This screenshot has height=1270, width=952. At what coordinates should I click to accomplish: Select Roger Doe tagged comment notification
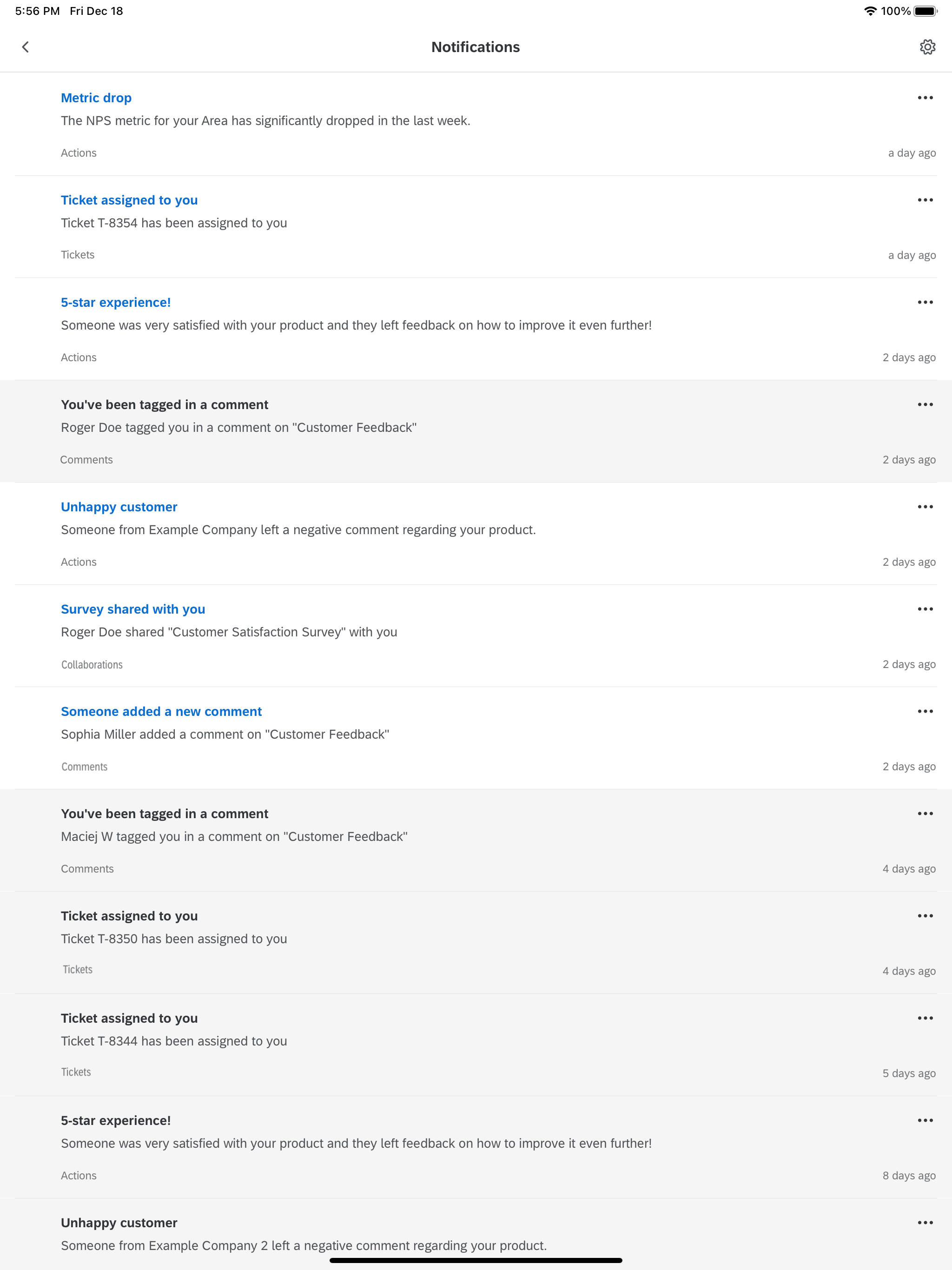pos(238,428)
